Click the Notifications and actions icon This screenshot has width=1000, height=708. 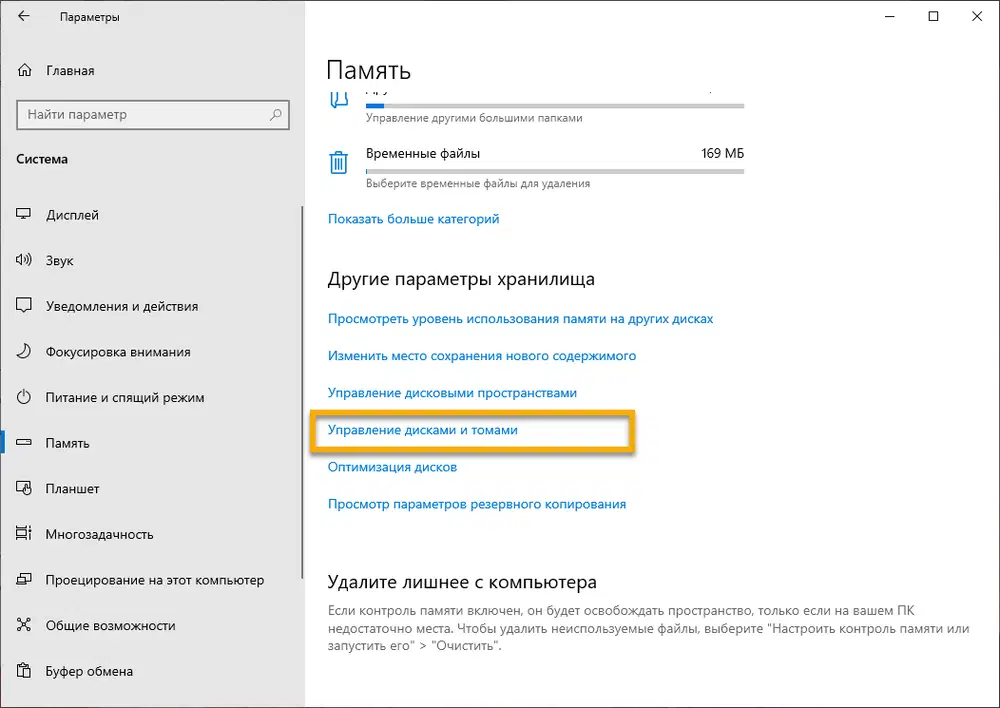pyautogui.click(x=25, y=307)
